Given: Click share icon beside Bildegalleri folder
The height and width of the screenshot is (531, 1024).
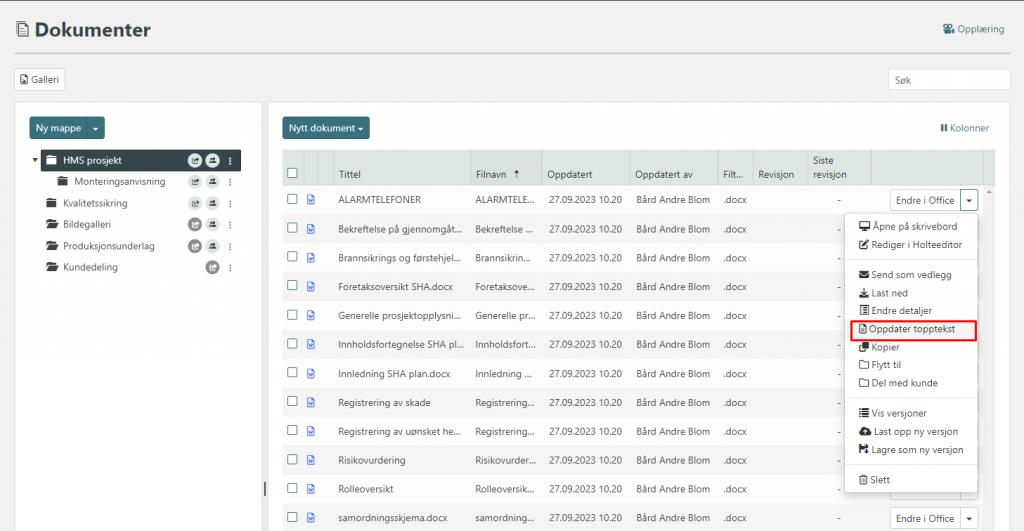Looking at the screenshot, I should pos(196,224).
